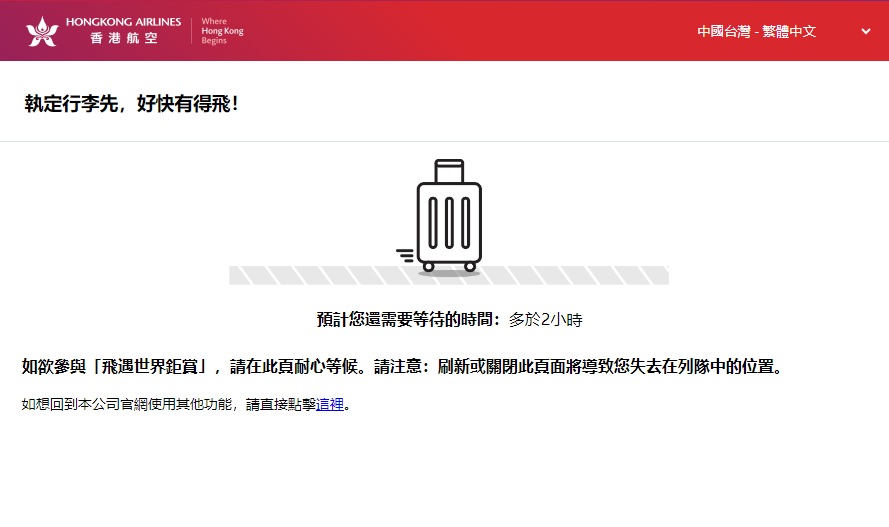Click the HONGKONG AIRLINES wordmark text
The width and height of the screenshot is (889, 527).
pos(123,22)
